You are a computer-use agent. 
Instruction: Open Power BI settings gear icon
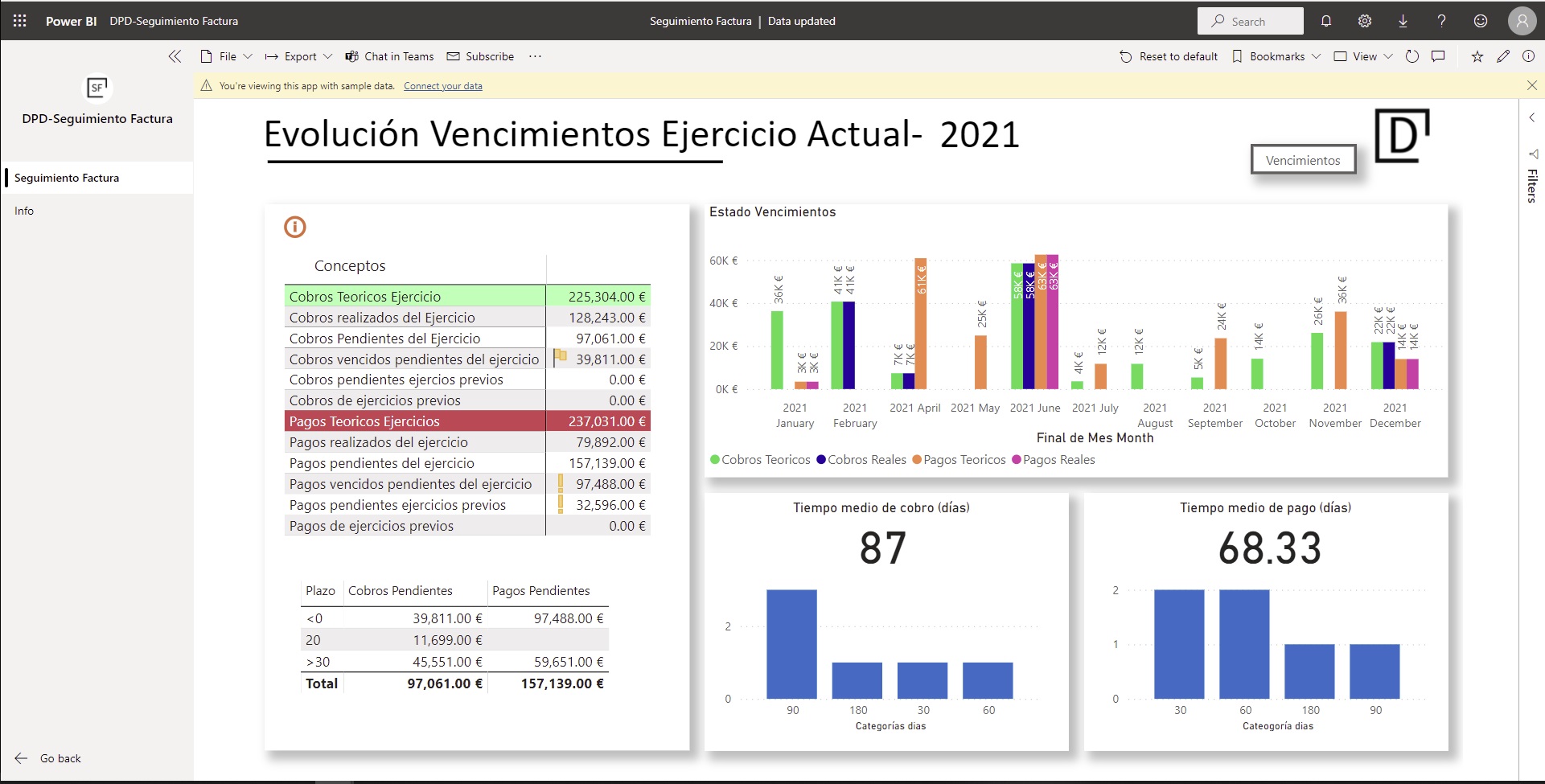(x=1365, y=21)
